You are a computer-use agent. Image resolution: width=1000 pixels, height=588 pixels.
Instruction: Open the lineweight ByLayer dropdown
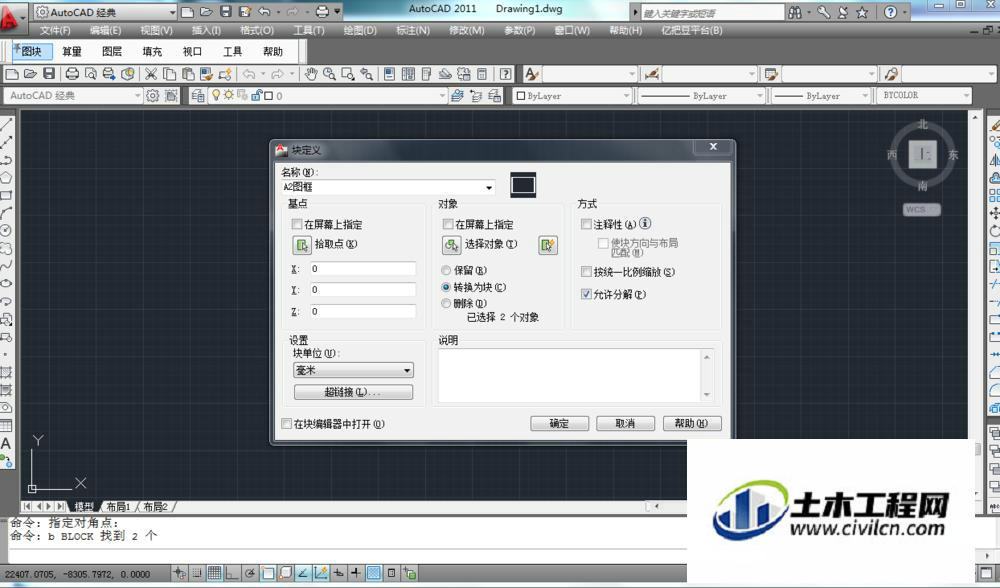pyautogui.click(x=820, y=96)
